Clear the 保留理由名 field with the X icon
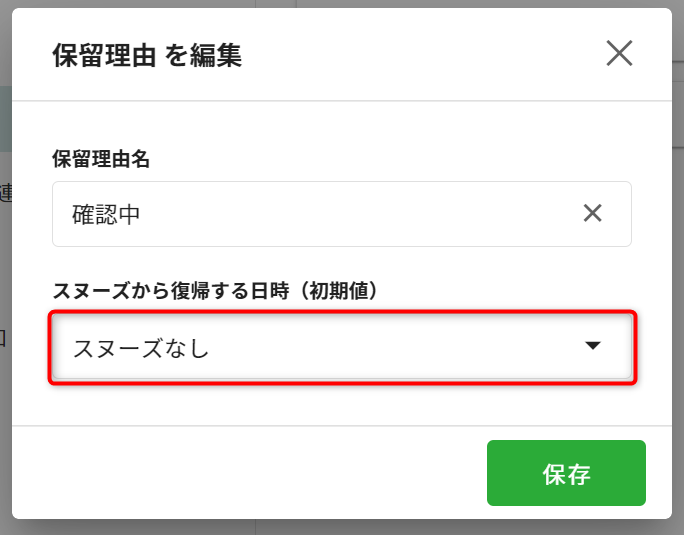Image resolution: width=684 pixels, height=535 pixels. (x=593, y=213)
